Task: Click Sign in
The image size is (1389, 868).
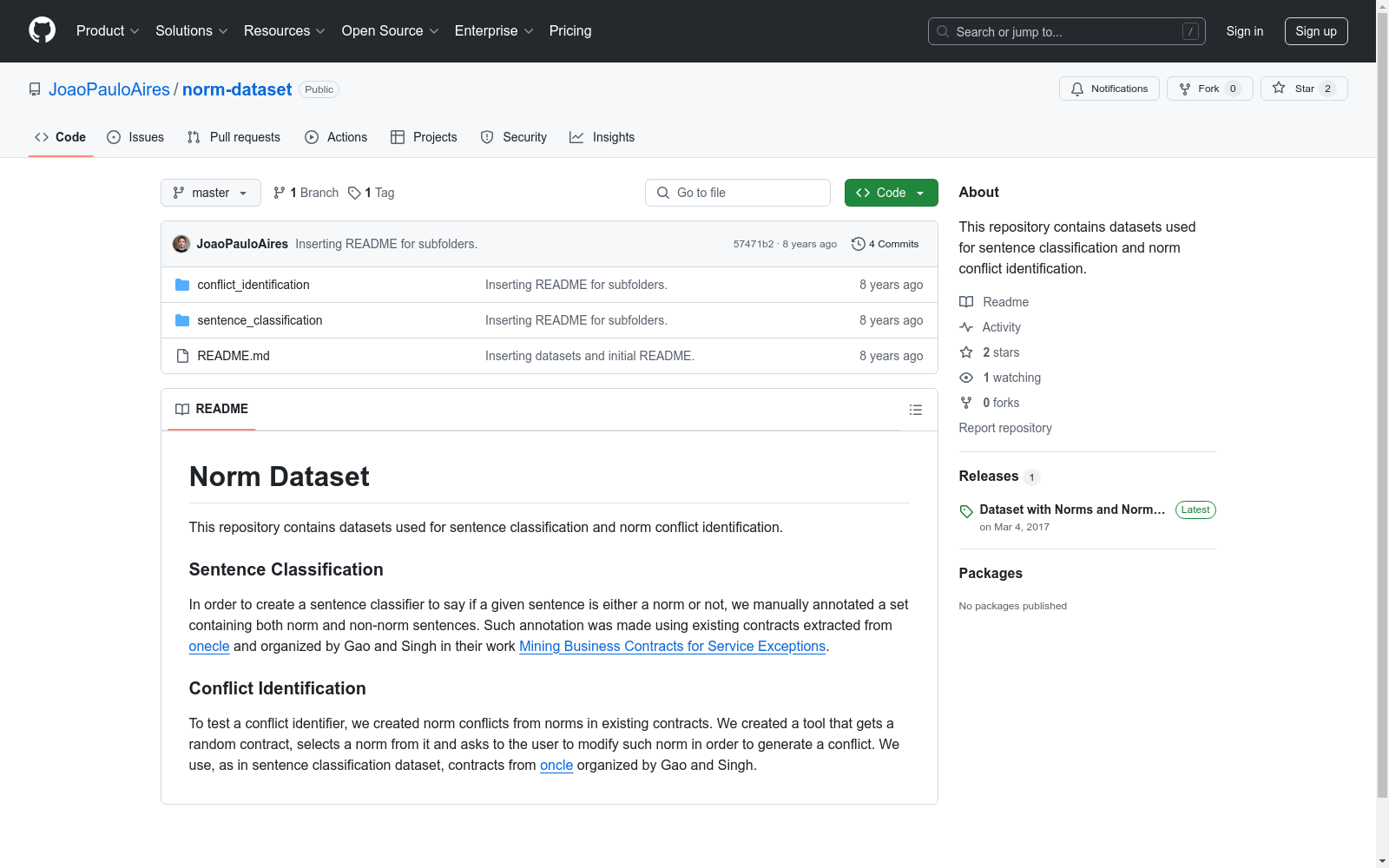Action: (x=1245, y=31)
